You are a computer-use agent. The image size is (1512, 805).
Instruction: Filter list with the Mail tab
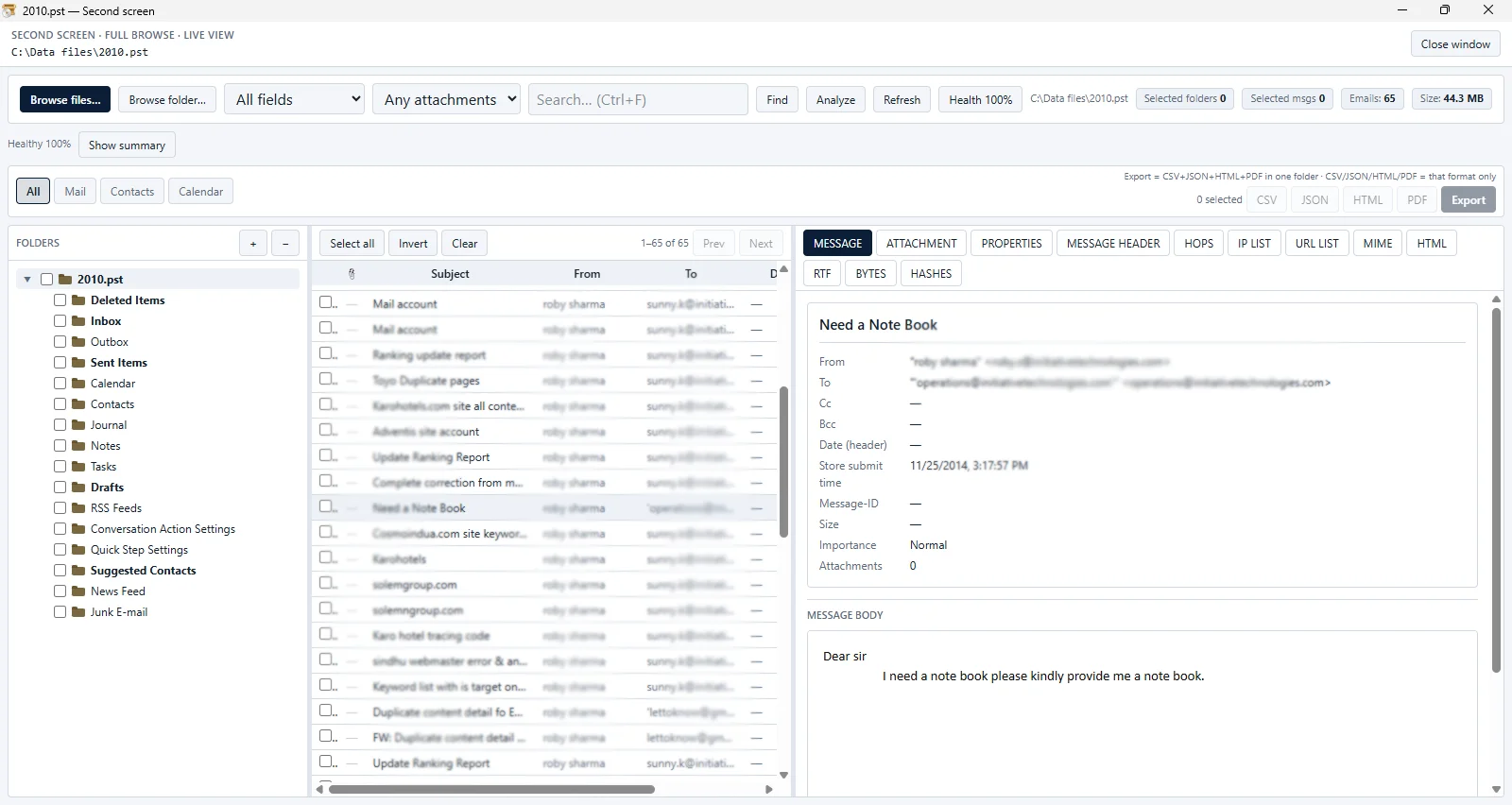tap(76, 192)
